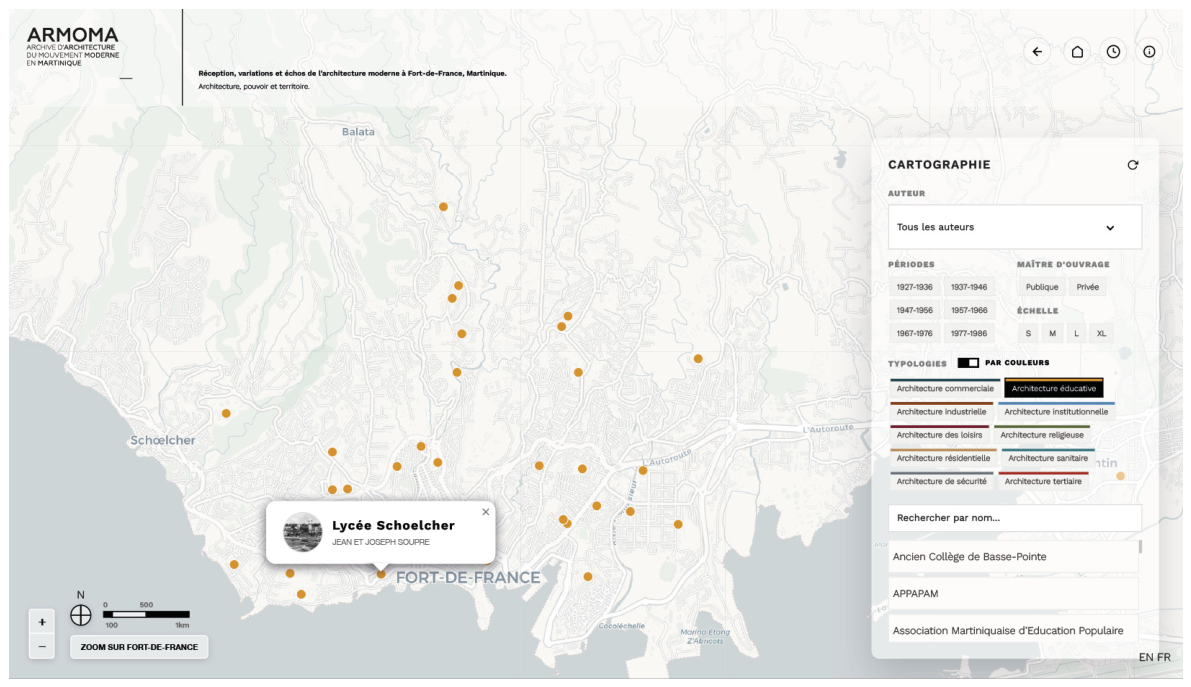Zoom in with the plus button
The width and height of the screenshot is (1191, 687).
point(42,622)
